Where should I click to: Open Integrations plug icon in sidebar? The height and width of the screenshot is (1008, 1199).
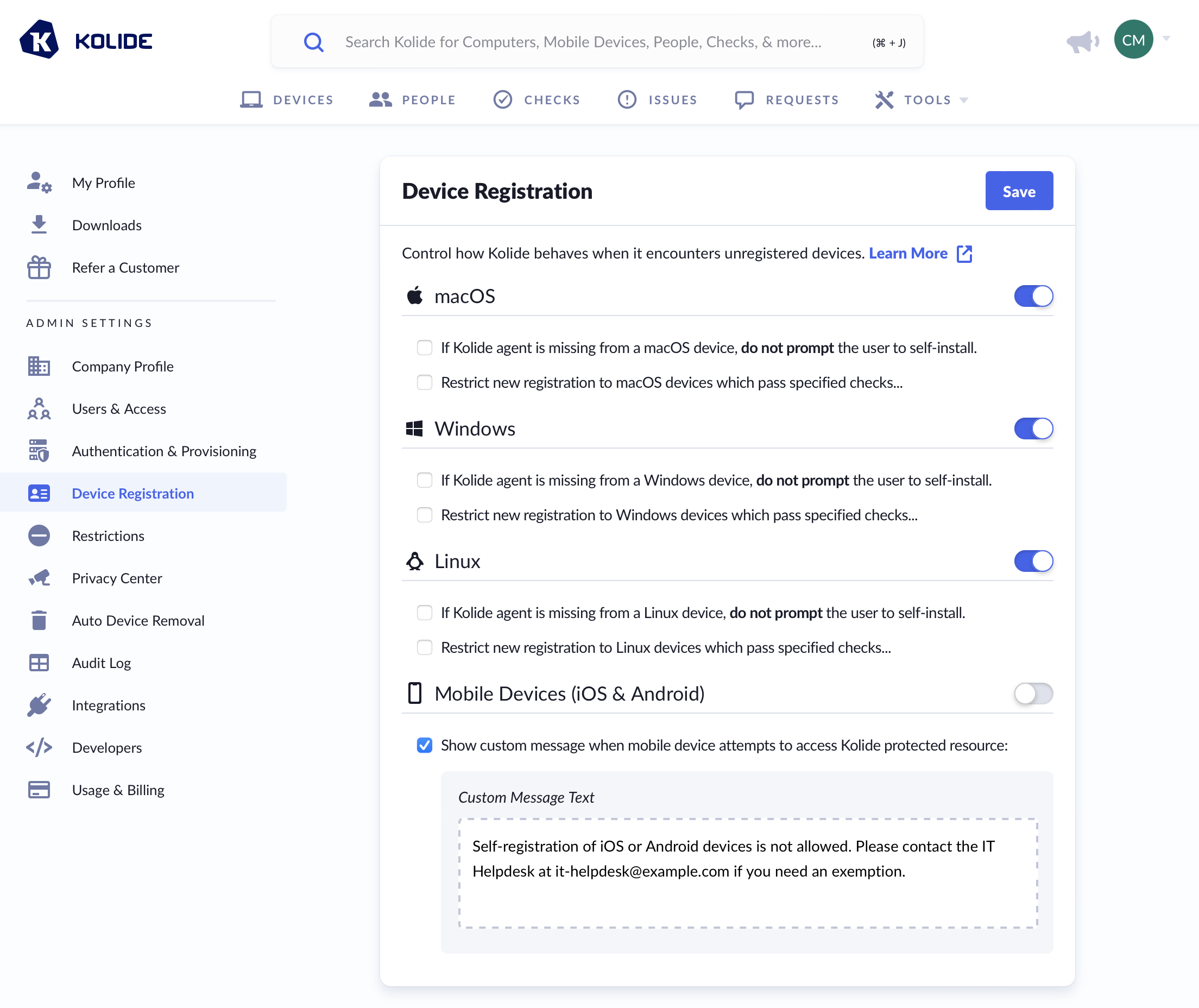[39, 705]
